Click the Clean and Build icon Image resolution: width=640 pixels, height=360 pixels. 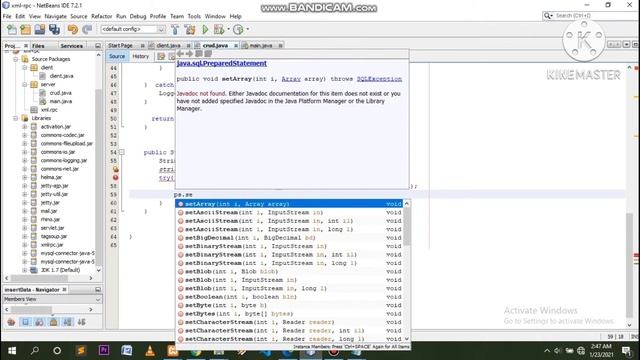pos(190,29)
